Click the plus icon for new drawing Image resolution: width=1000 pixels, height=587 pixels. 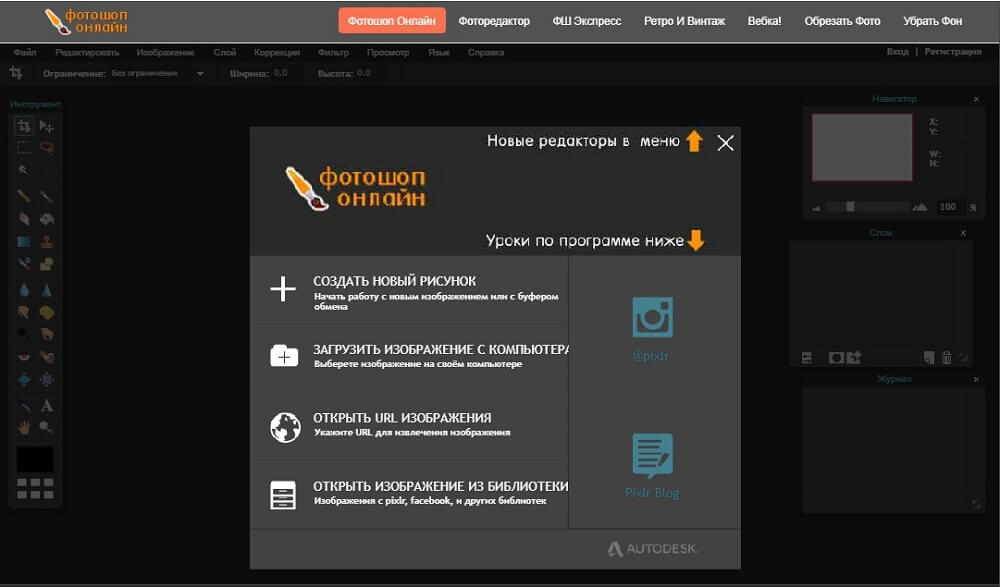283,289
